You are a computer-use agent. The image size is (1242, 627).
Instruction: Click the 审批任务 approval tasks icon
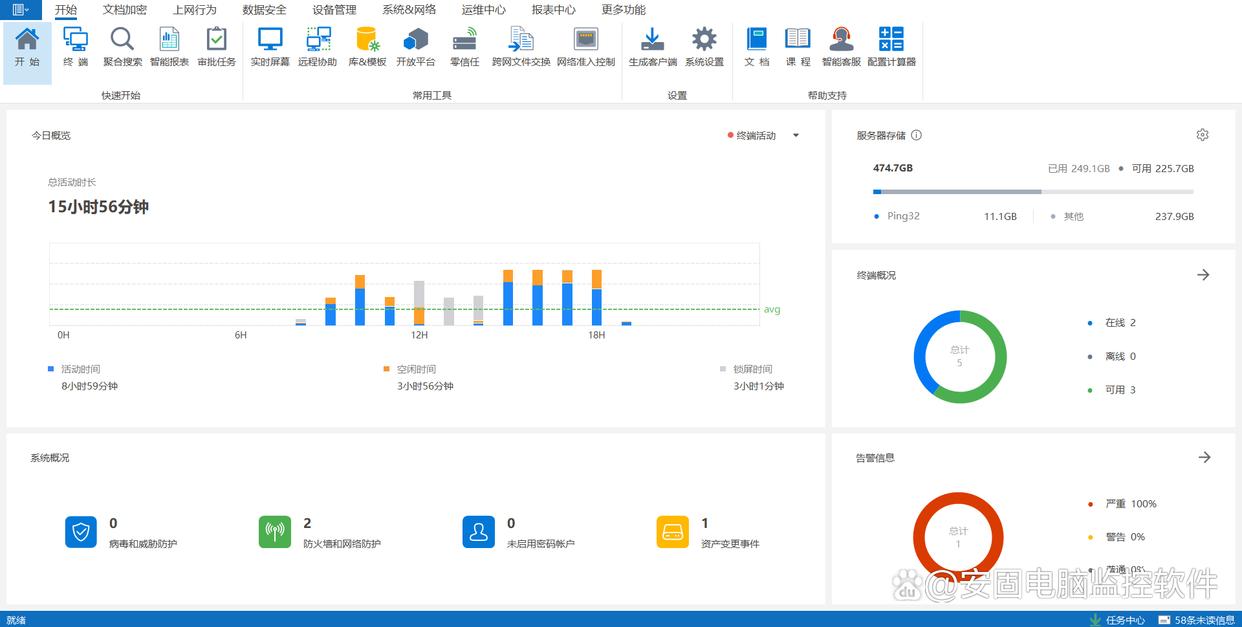pyautogui.click(x=216, y=47)
